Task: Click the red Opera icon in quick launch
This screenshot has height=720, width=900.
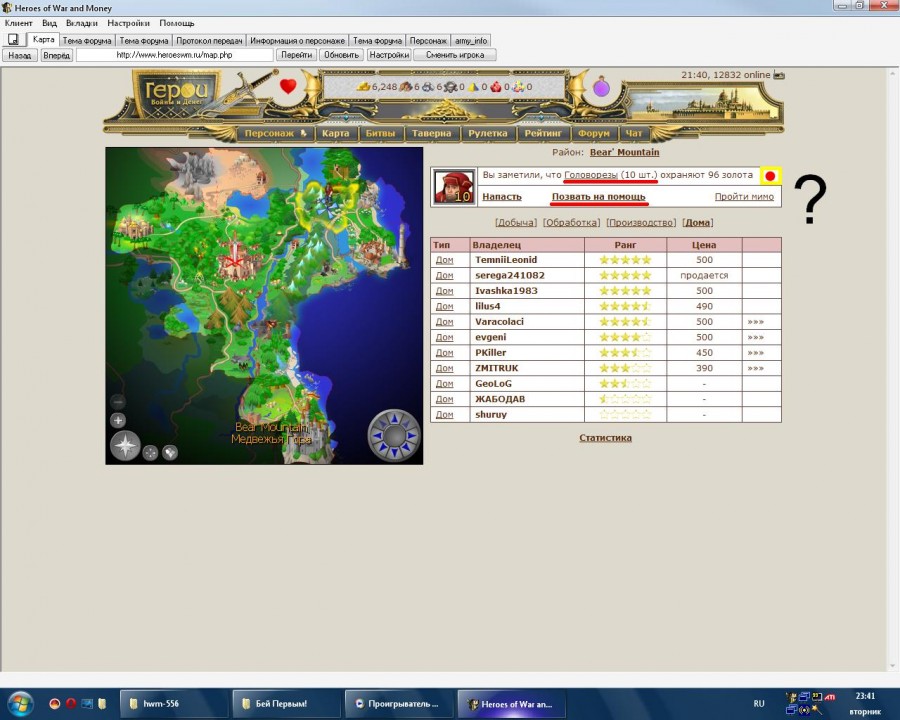Action: coord(71,703)
